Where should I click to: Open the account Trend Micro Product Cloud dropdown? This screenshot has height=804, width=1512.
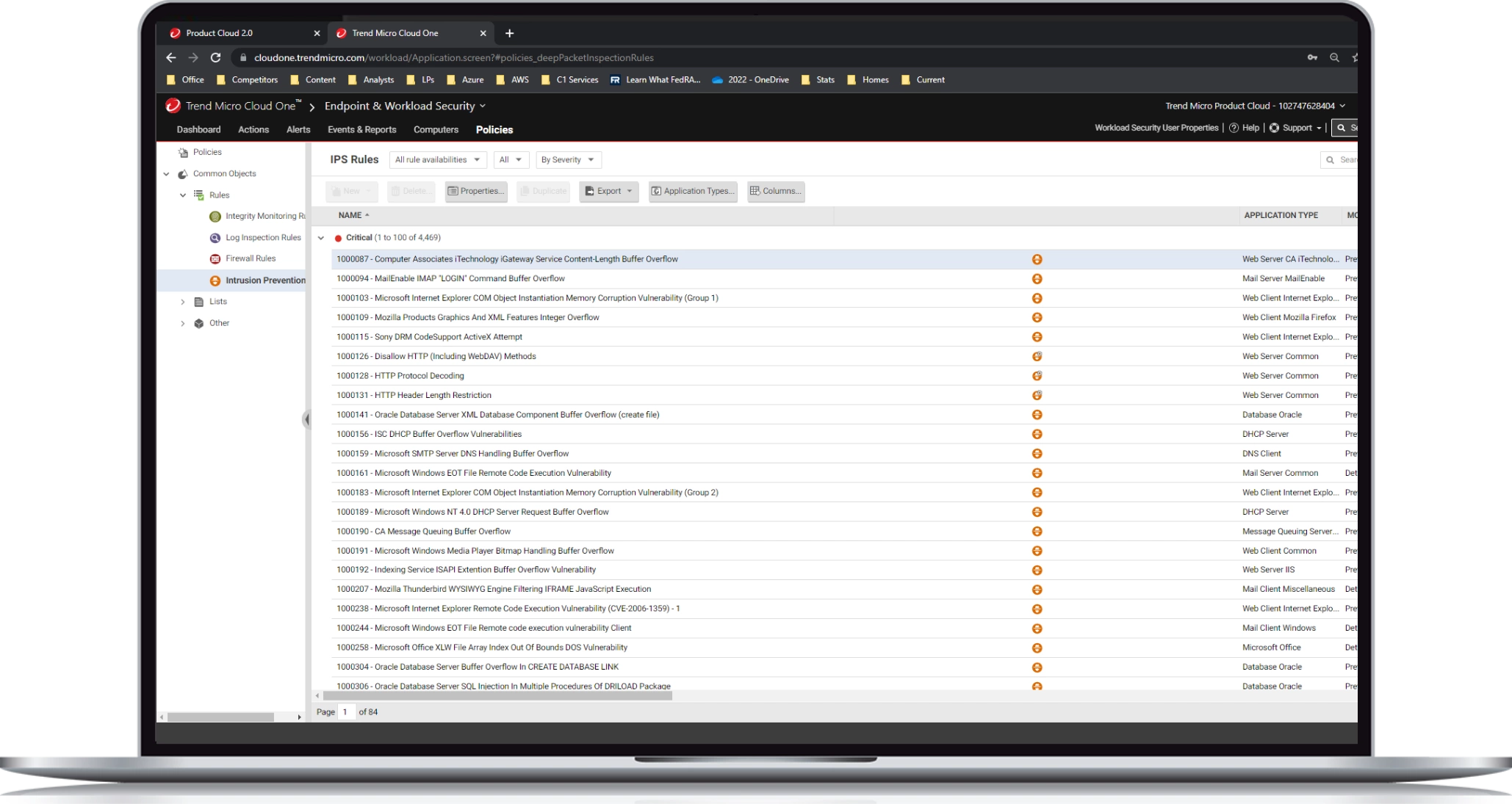[x=1255, y=106]
